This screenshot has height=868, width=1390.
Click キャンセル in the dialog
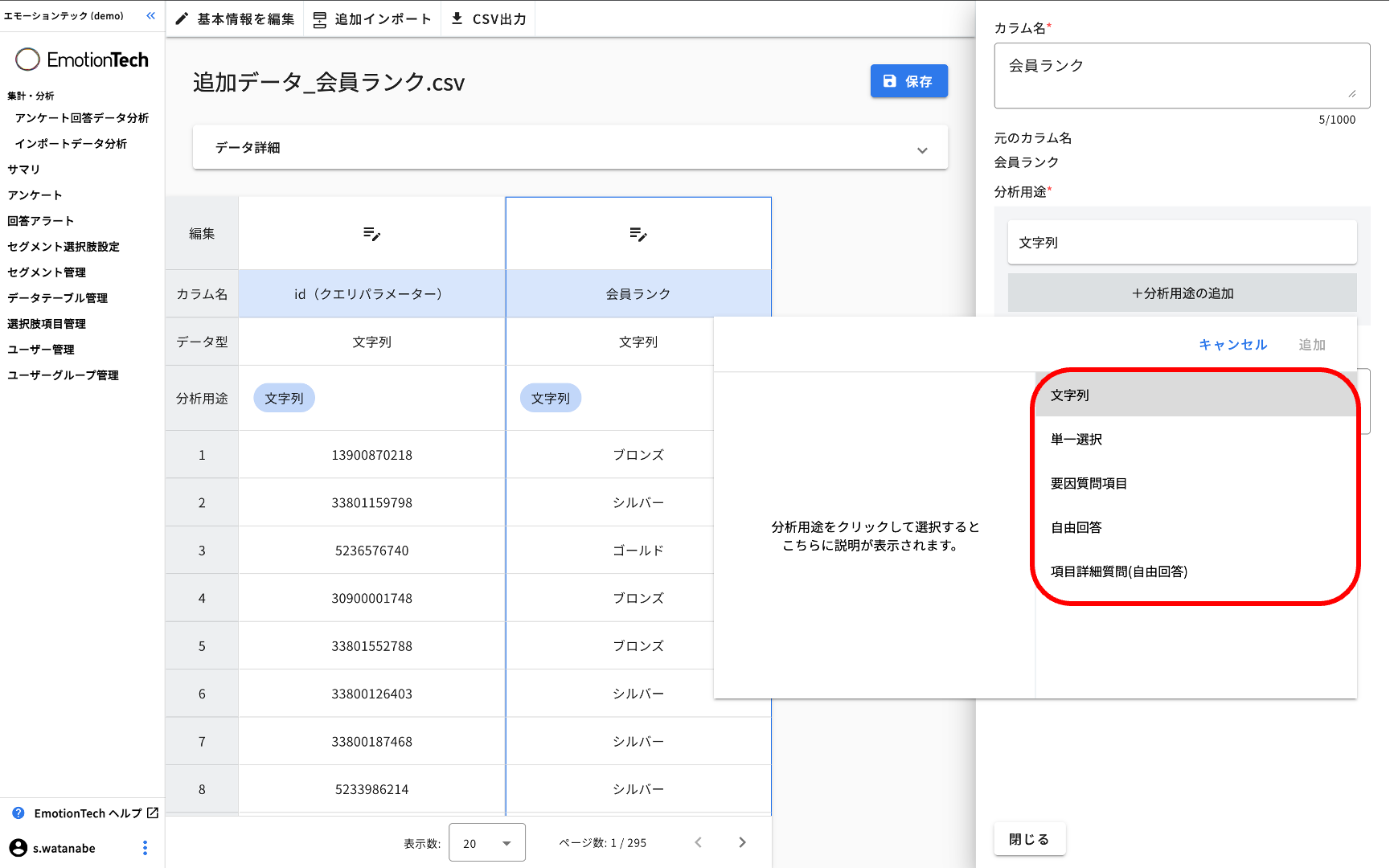[x=1232, y=345]
